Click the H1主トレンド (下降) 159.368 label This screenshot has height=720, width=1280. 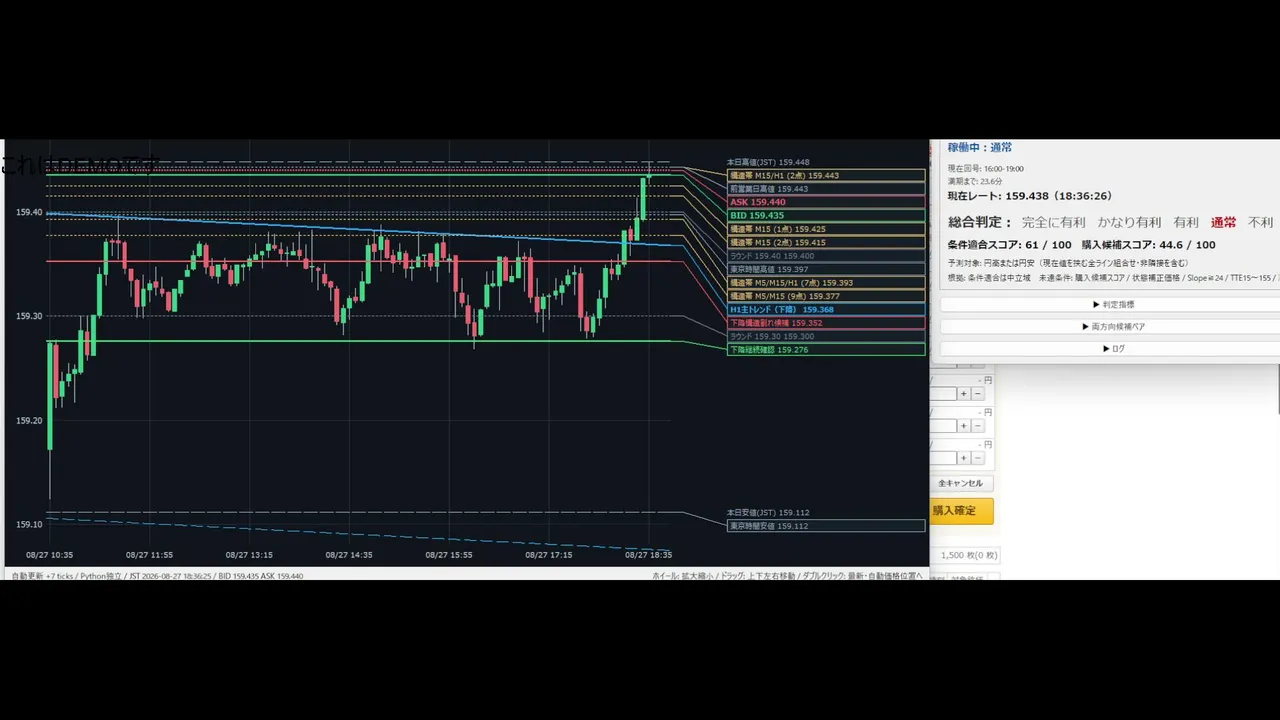(x=826, y=310)
